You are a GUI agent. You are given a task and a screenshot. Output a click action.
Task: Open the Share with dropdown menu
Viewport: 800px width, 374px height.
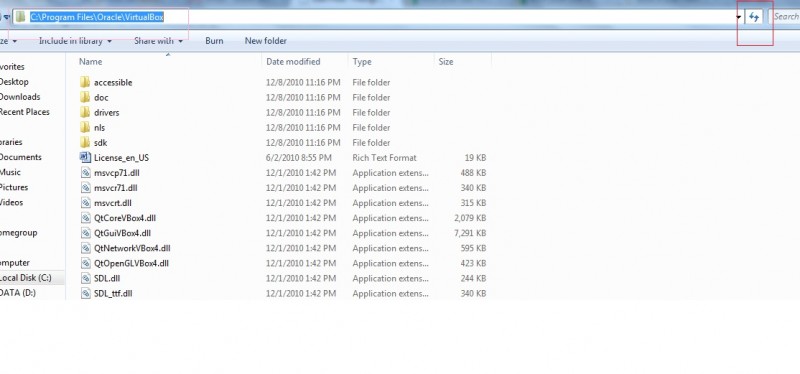click(158, 41)
